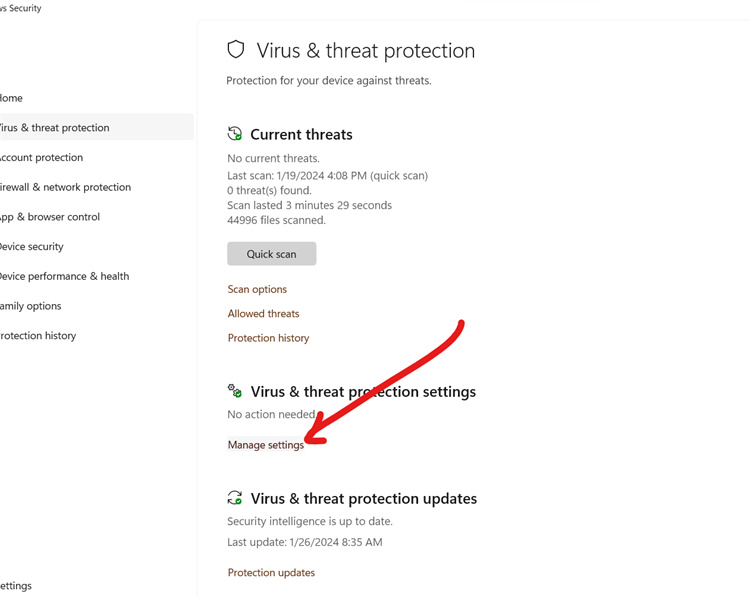The image size is (750, 597).
Task: Open App & browser control page
Action: [50, 217]
